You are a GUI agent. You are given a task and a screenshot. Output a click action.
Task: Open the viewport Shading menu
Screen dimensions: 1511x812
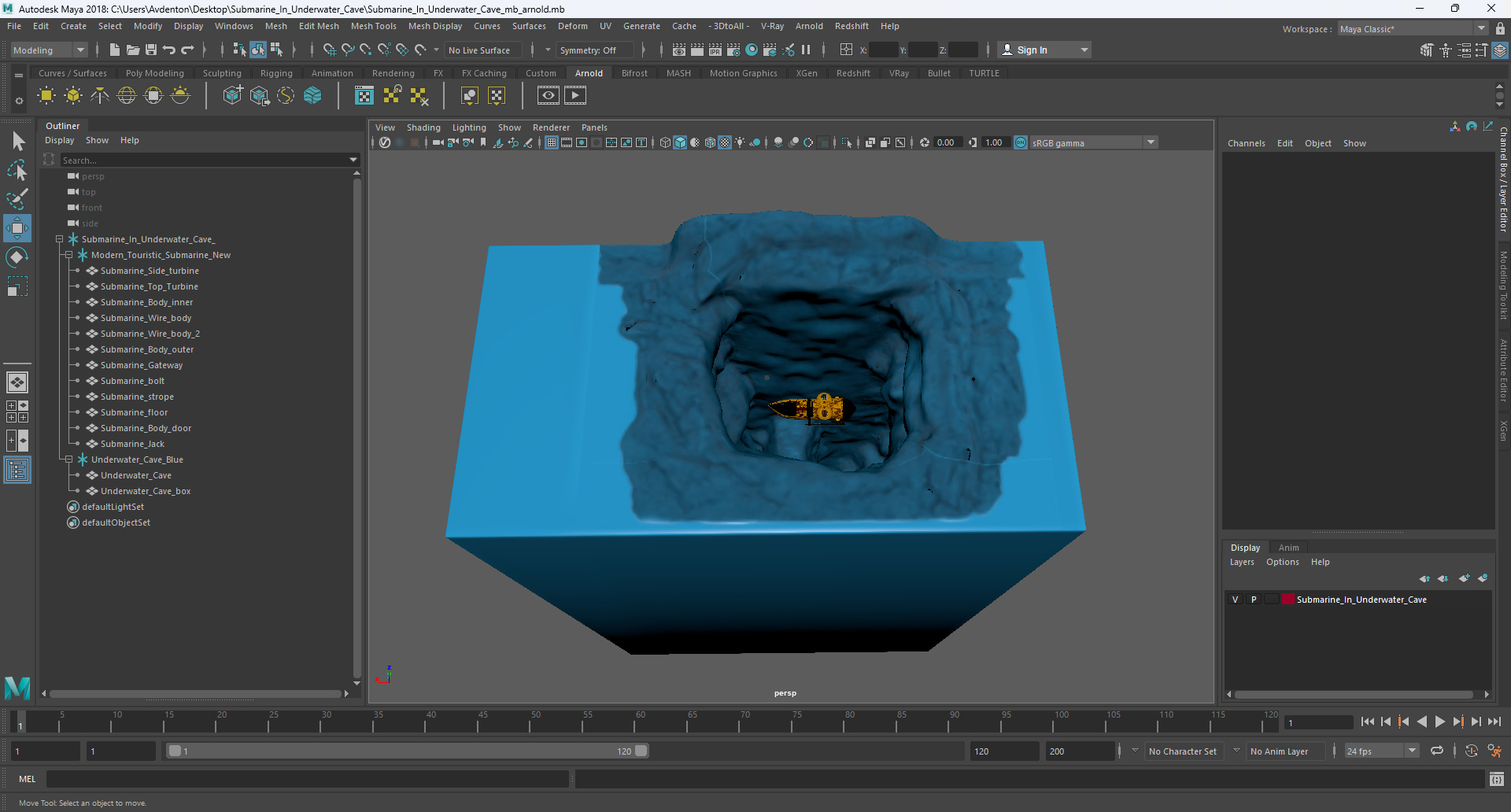[x=423, y=127]
